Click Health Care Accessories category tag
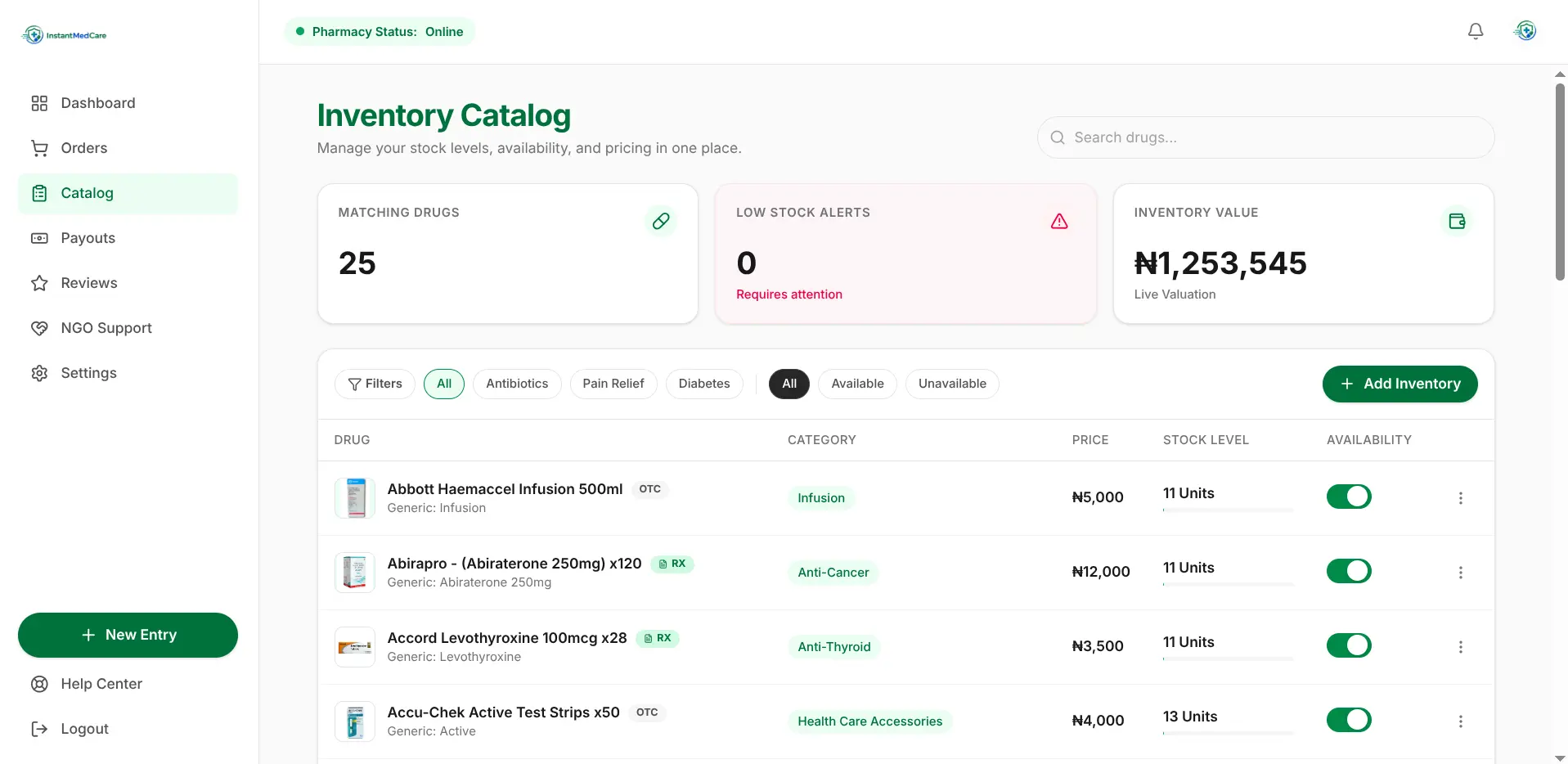This screenshot has width=1568, height=764. tap(870, 721)
